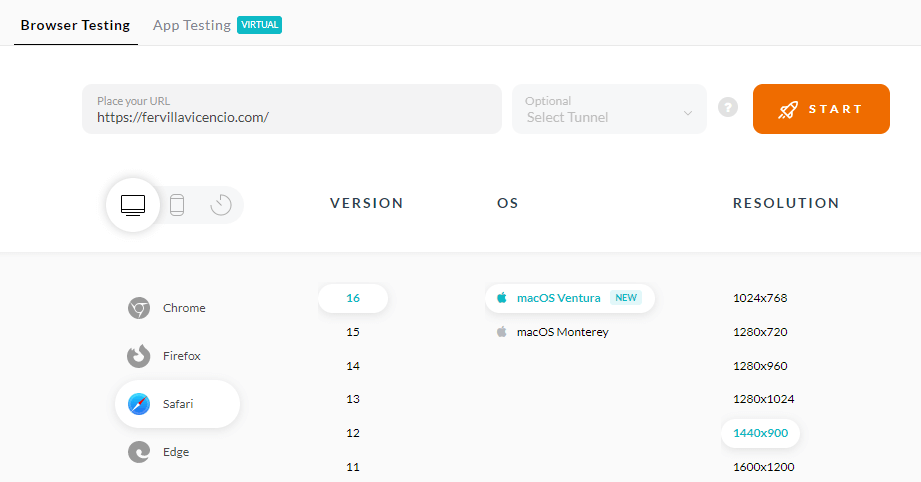Click the help question mark icon
The width and height of the screenshot is (921, 482).
tap(728, 107)
